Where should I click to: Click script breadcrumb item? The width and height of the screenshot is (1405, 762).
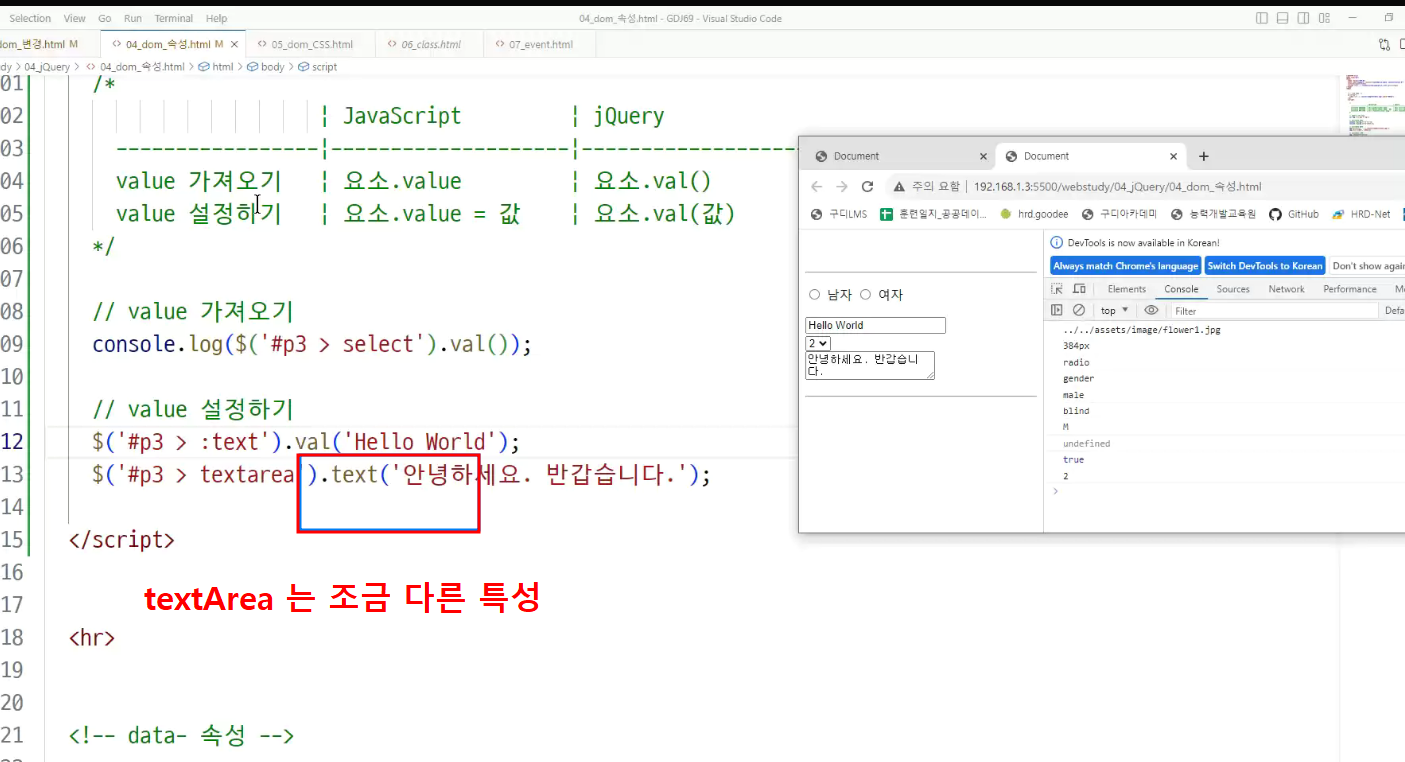coord(318,67)
